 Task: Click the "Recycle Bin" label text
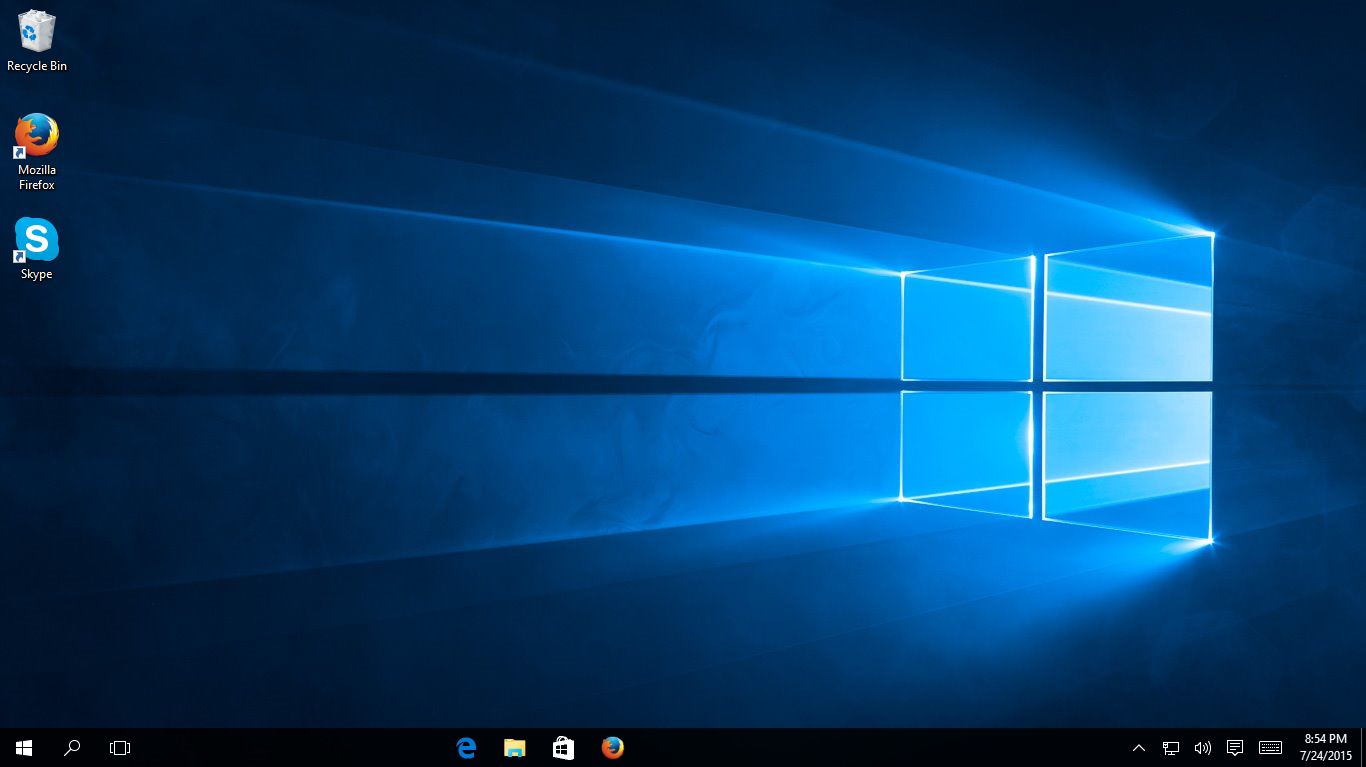click(x=37, y=66)
